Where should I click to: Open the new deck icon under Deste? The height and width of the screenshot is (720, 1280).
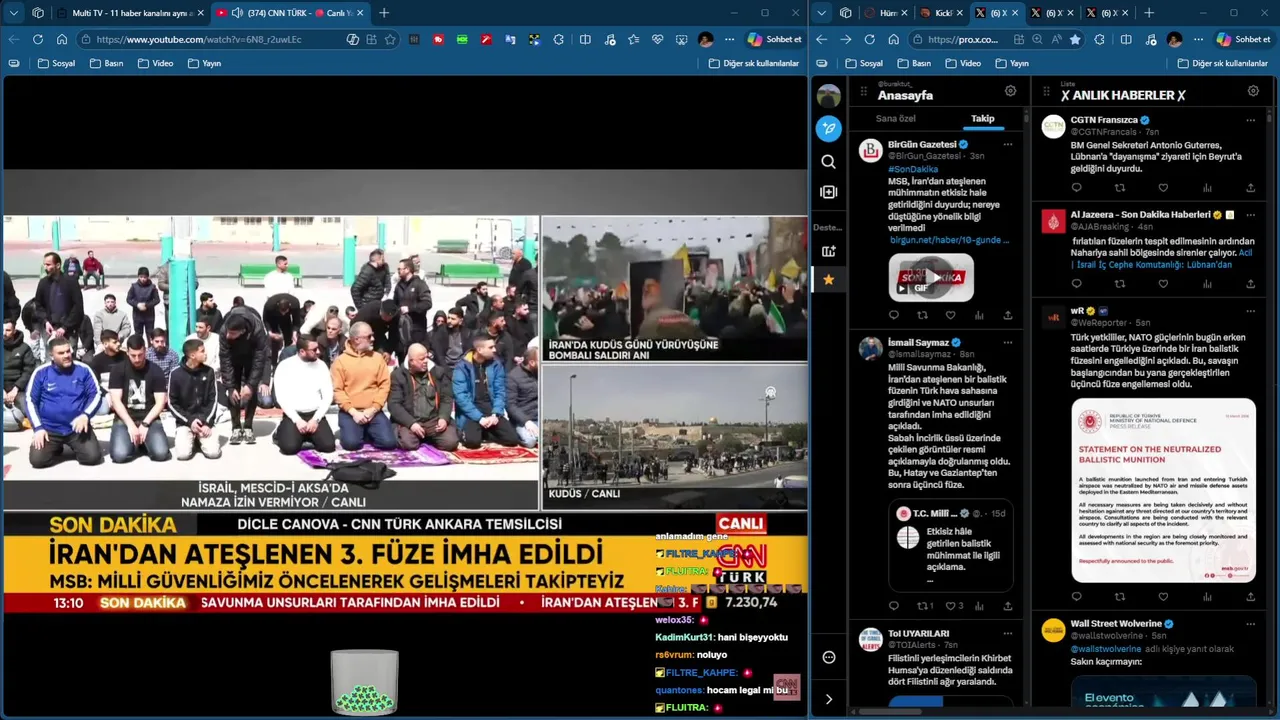click(x=828, y=251)
